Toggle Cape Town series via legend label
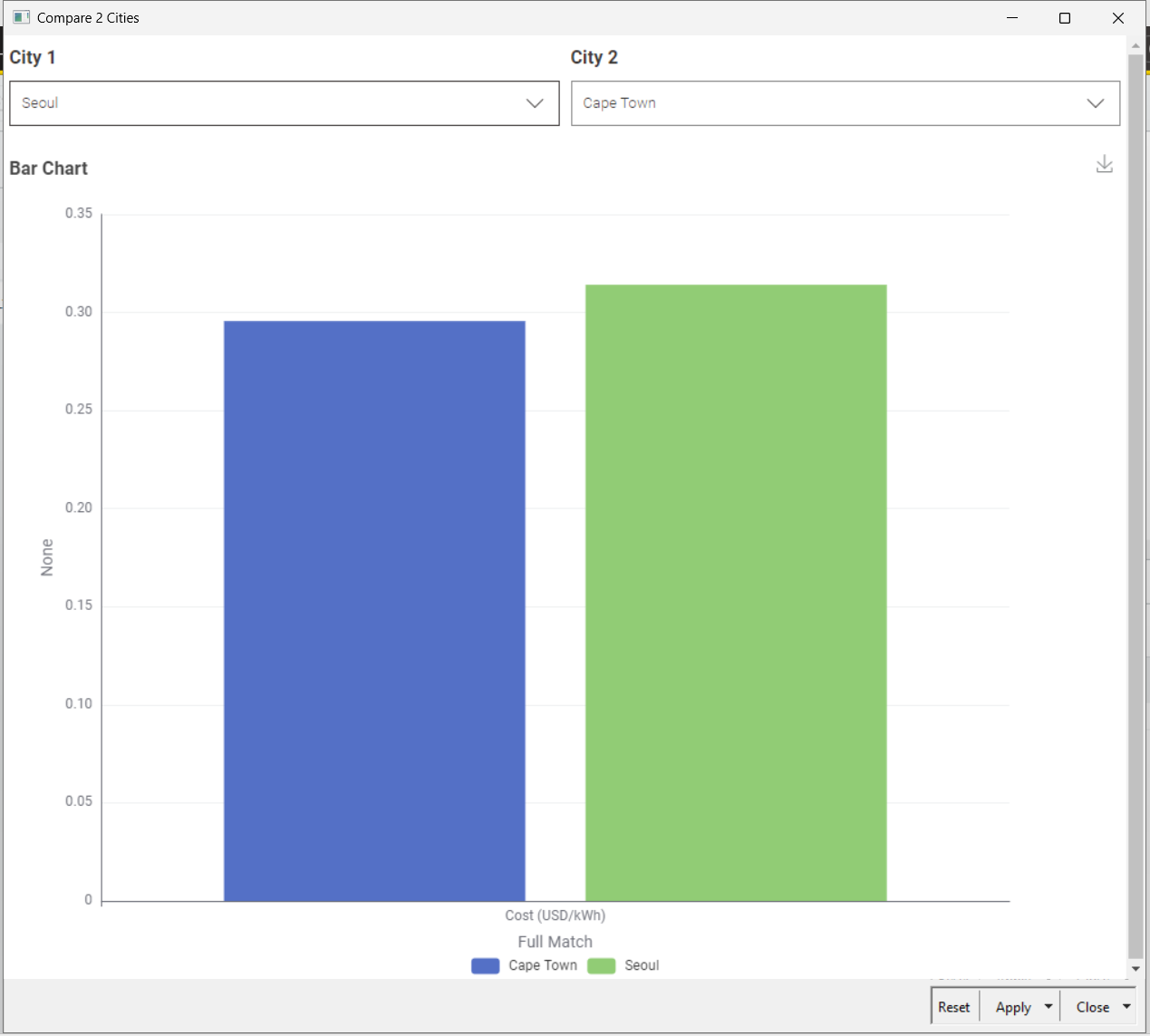Screen dimensions: 1150x1036 pyautogui.click(x=542, y=966)
